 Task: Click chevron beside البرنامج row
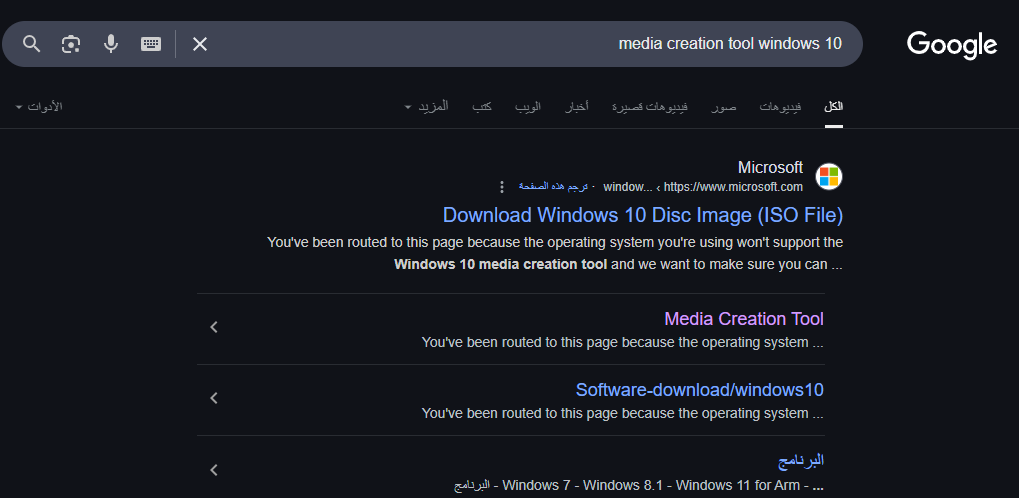pos(214,469)
